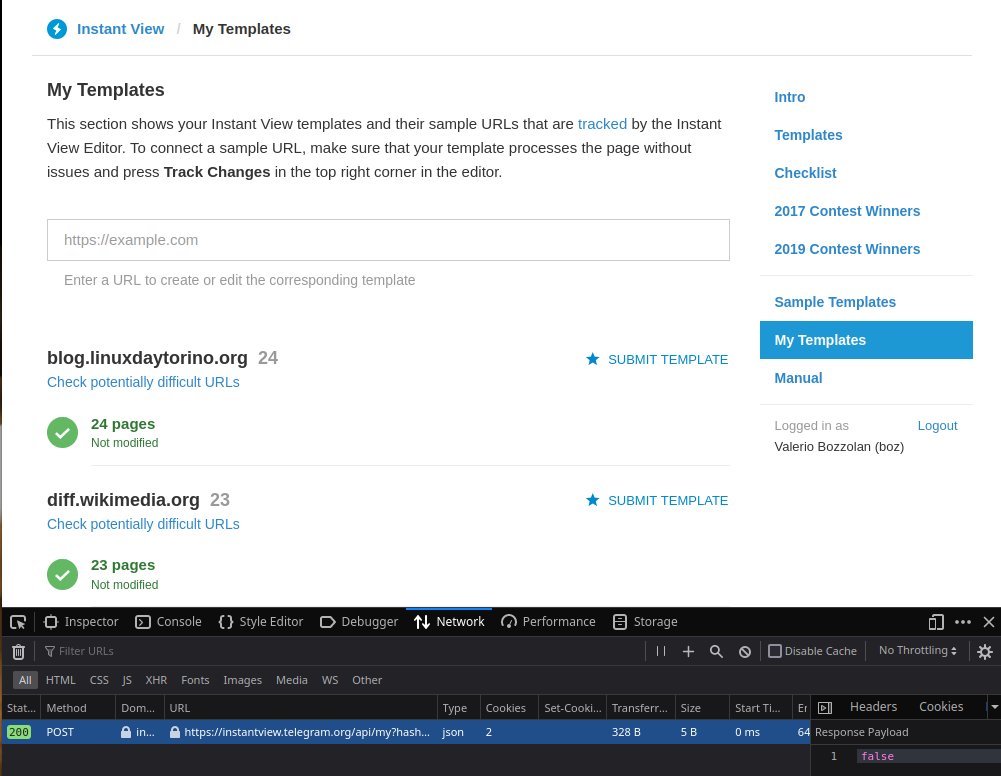Image resolution: width=1001 pixels, height=776 pixels.
Task: Click the star icon for blog.linuxdaytorino.org submit
Action: [x=592, y=359]
